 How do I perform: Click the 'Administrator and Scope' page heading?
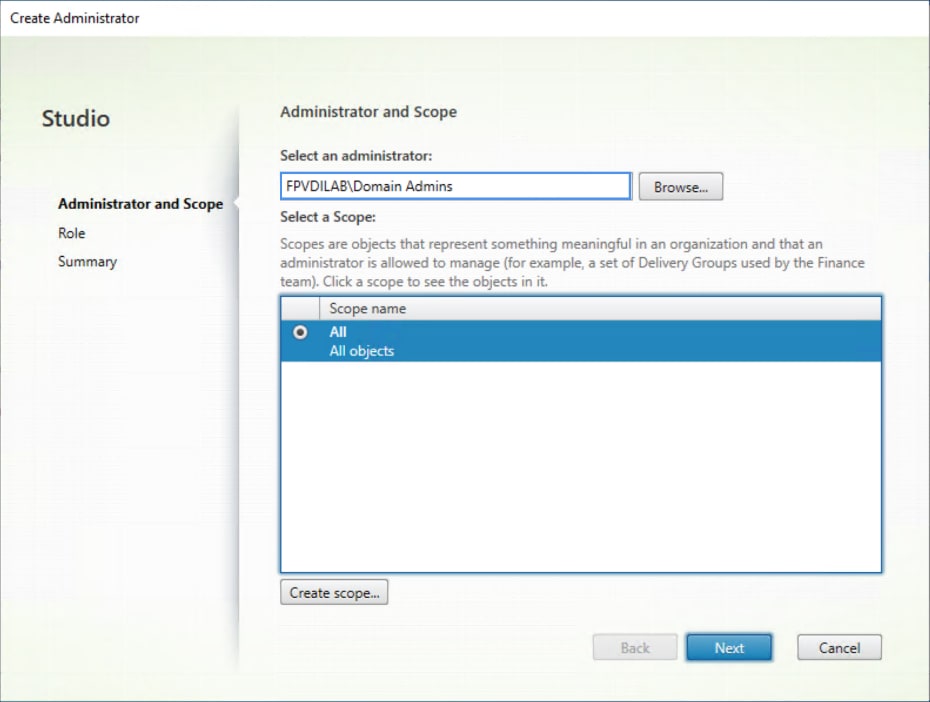coord(368,112)
